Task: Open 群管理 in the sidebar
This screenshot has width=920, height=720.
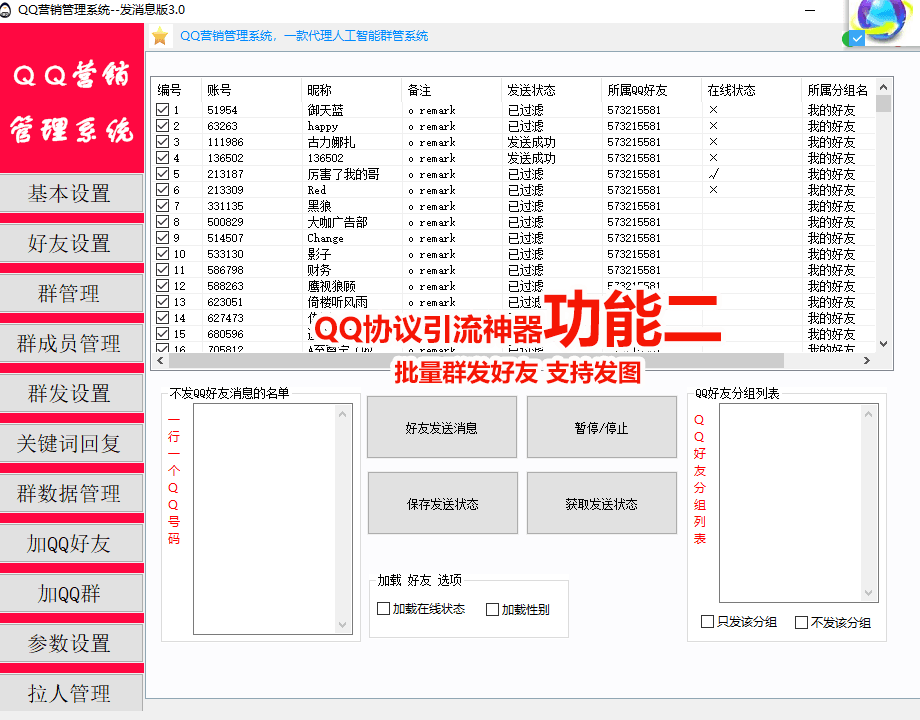Action: pyautogui.click(x=70, y=293)
